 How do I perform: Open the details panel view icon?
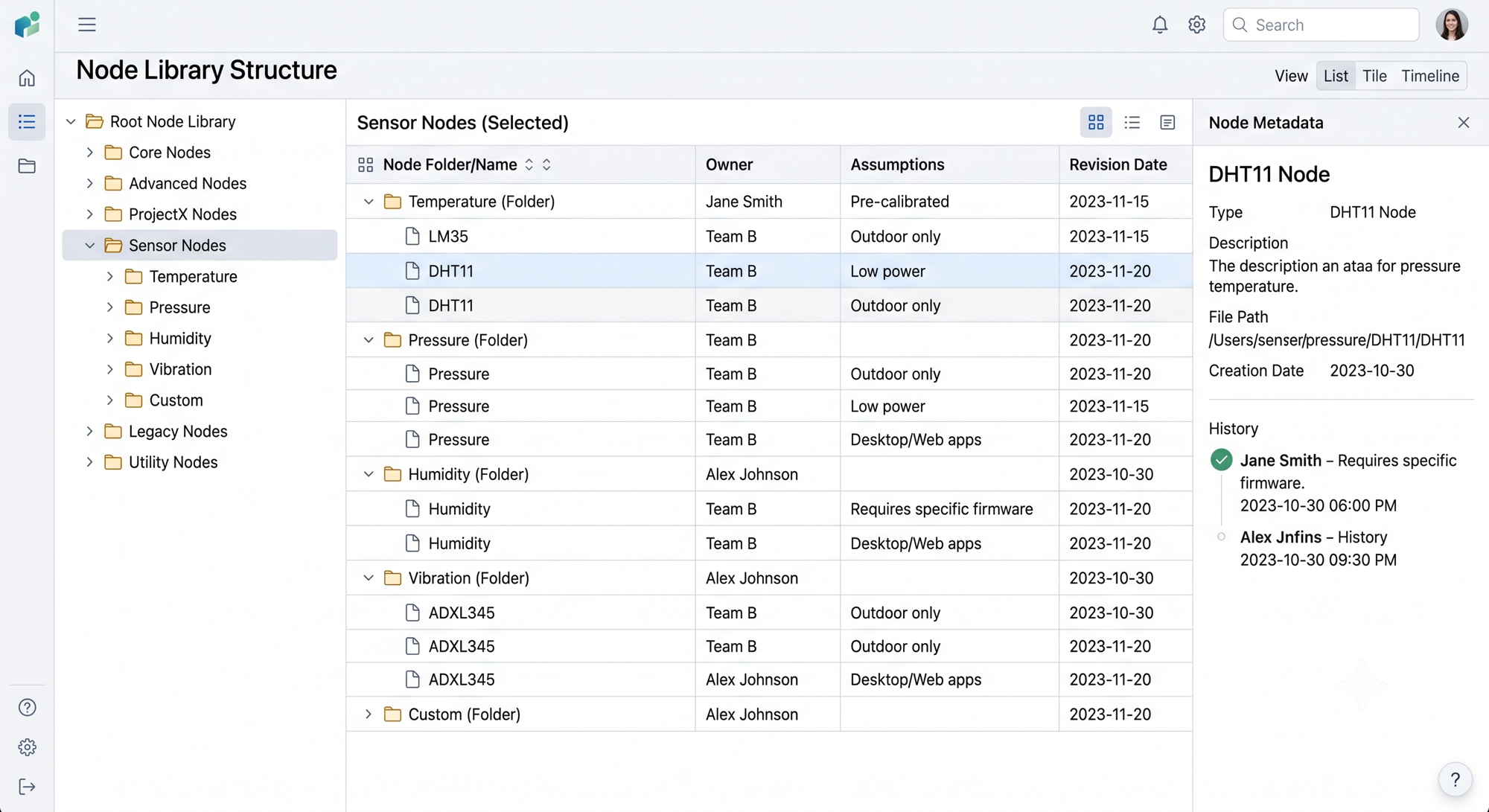[1167, 122]
